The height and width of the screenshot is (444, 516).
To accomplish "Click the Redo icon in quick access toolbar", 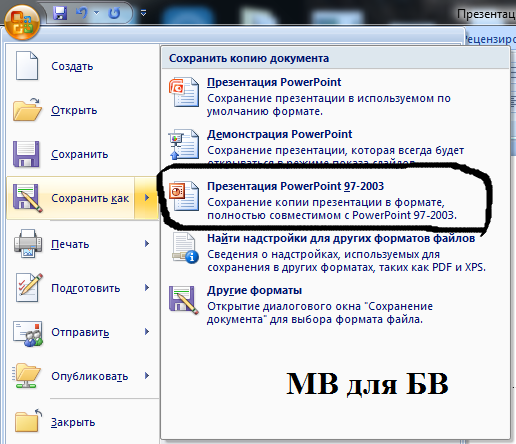I will pyautogui.click(x=114, y=13).
